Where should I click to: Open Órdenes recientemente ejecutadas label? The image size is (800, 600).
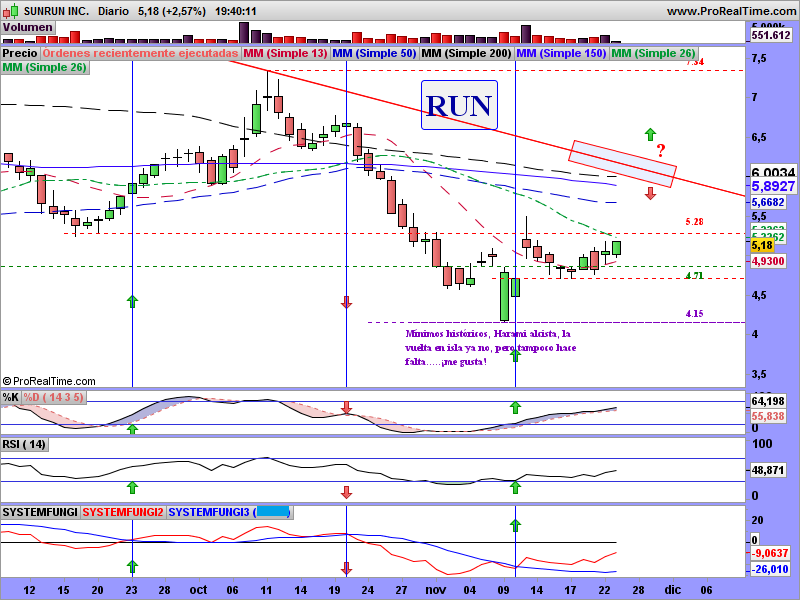140,53
